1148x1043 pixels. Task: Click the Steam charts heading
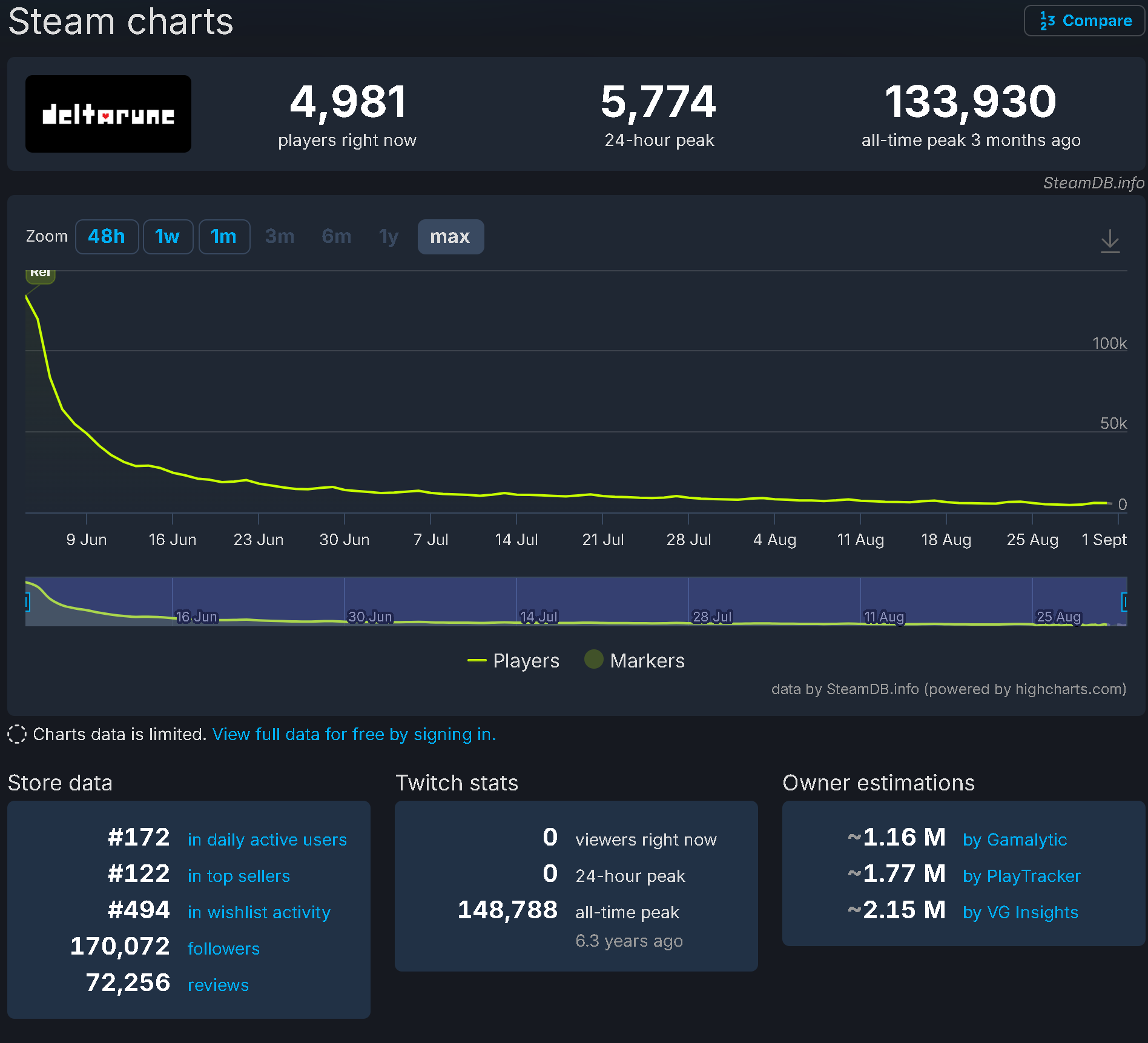120,21
